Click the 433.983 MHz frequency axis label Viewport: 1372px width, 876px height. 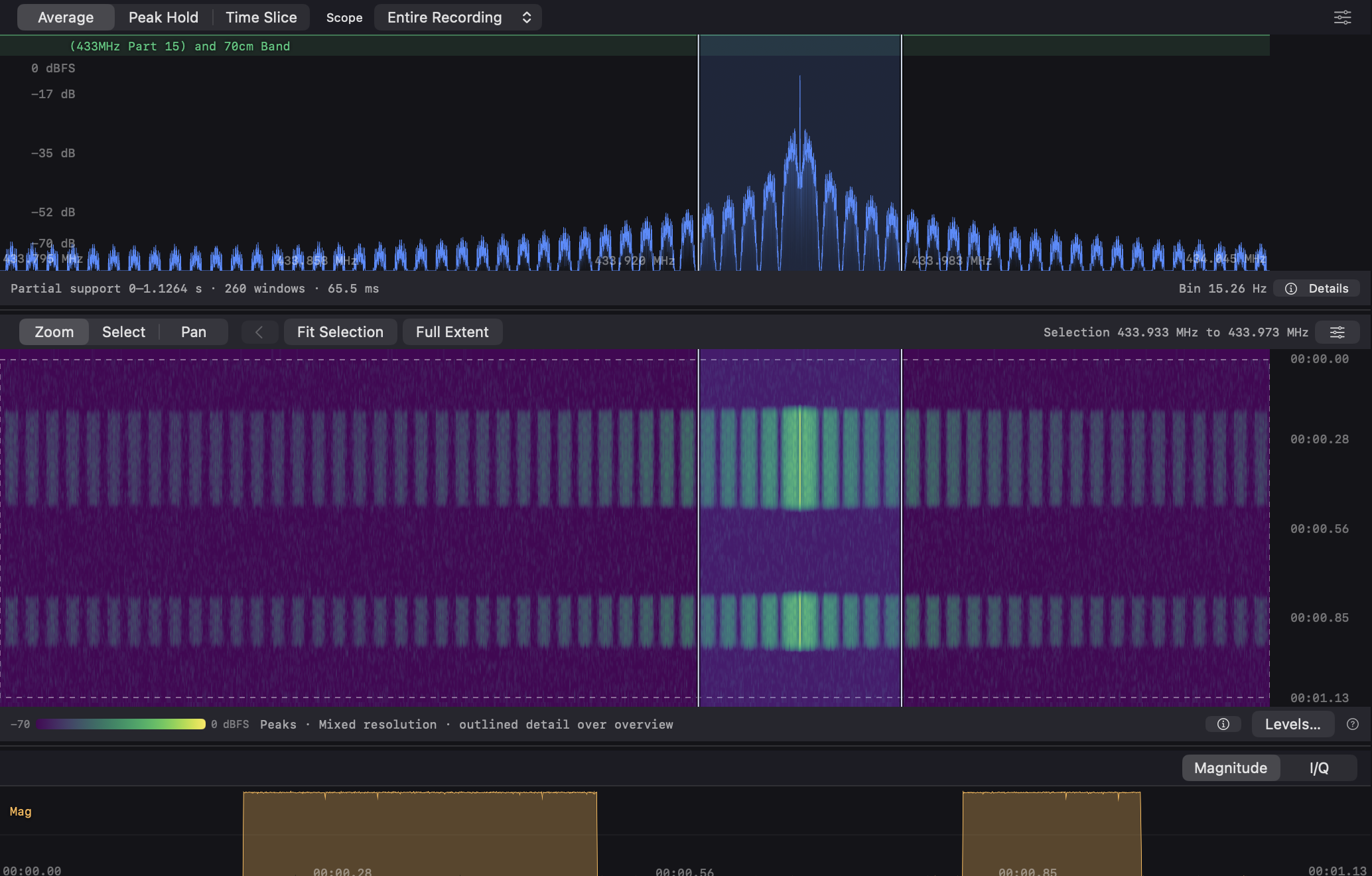(x=952, y=261)
